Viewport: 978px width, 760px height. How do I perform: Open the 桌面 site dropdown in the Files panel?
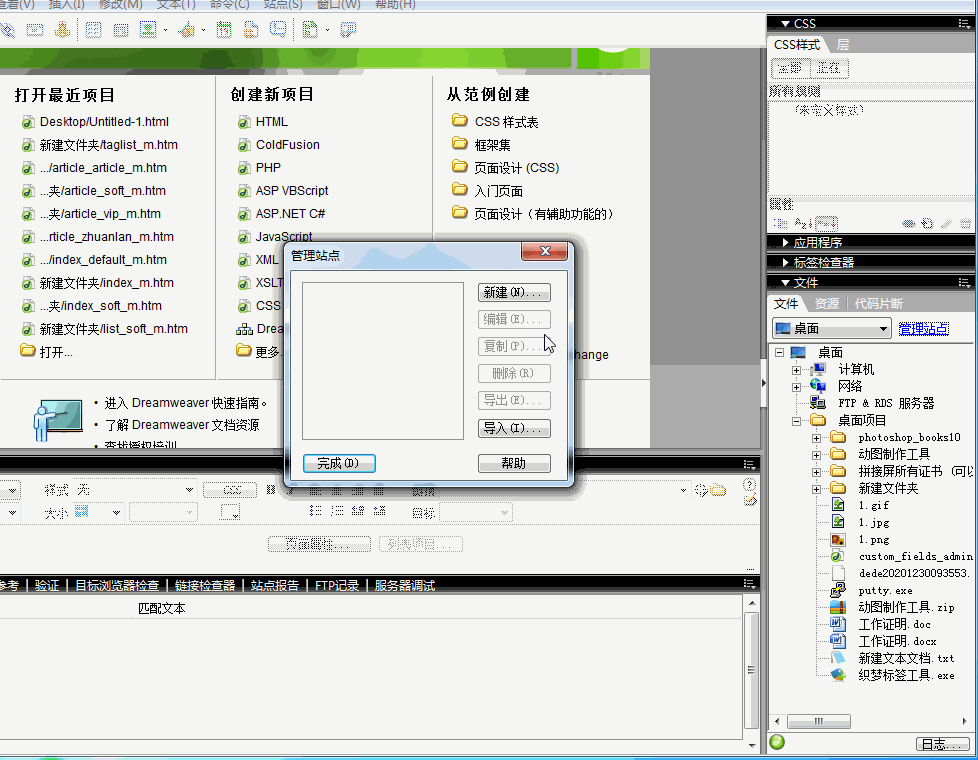point(831,329)
